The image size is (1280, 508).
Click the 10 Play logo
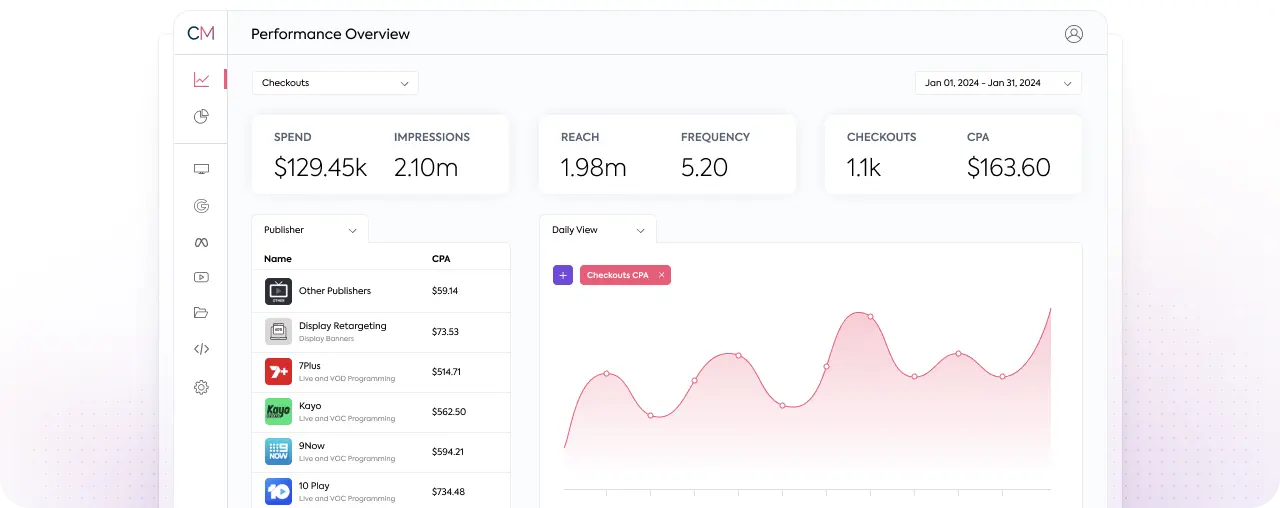pos(278,491)
